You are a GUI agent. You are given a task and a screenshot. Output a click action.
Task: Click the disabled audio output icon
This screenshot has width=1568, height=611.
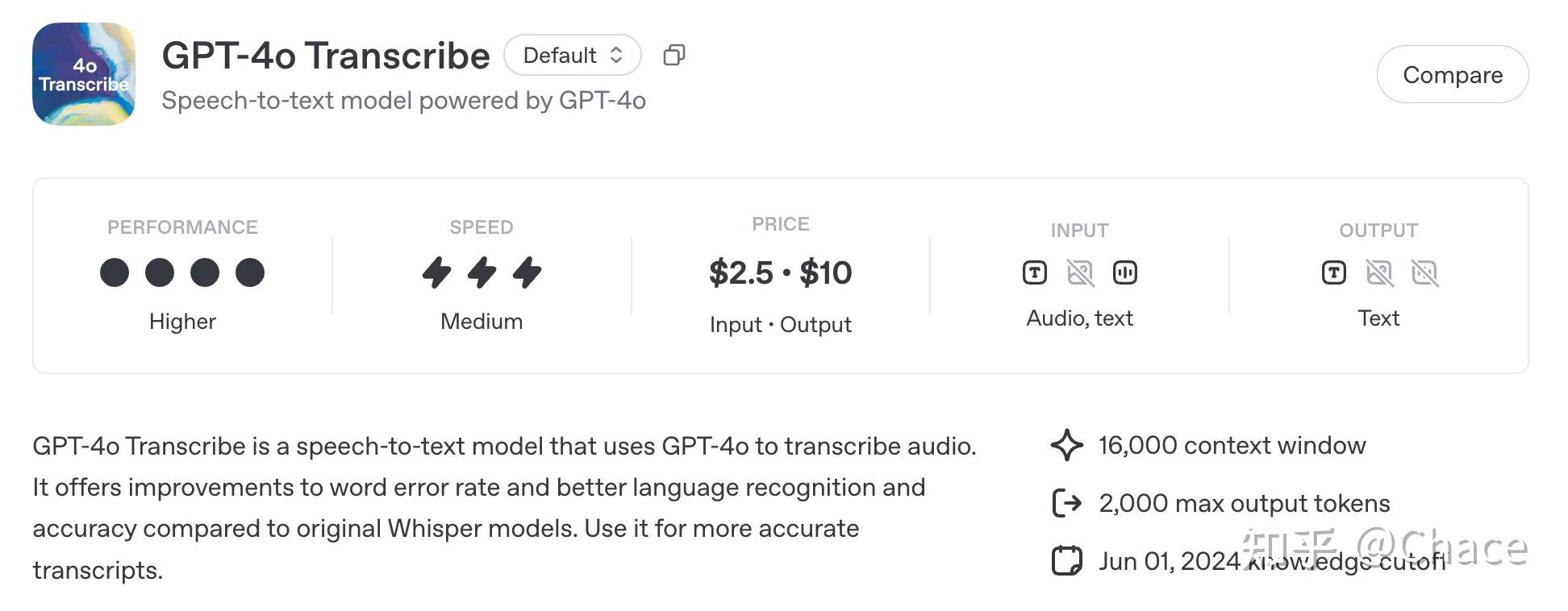[1426, 272]
